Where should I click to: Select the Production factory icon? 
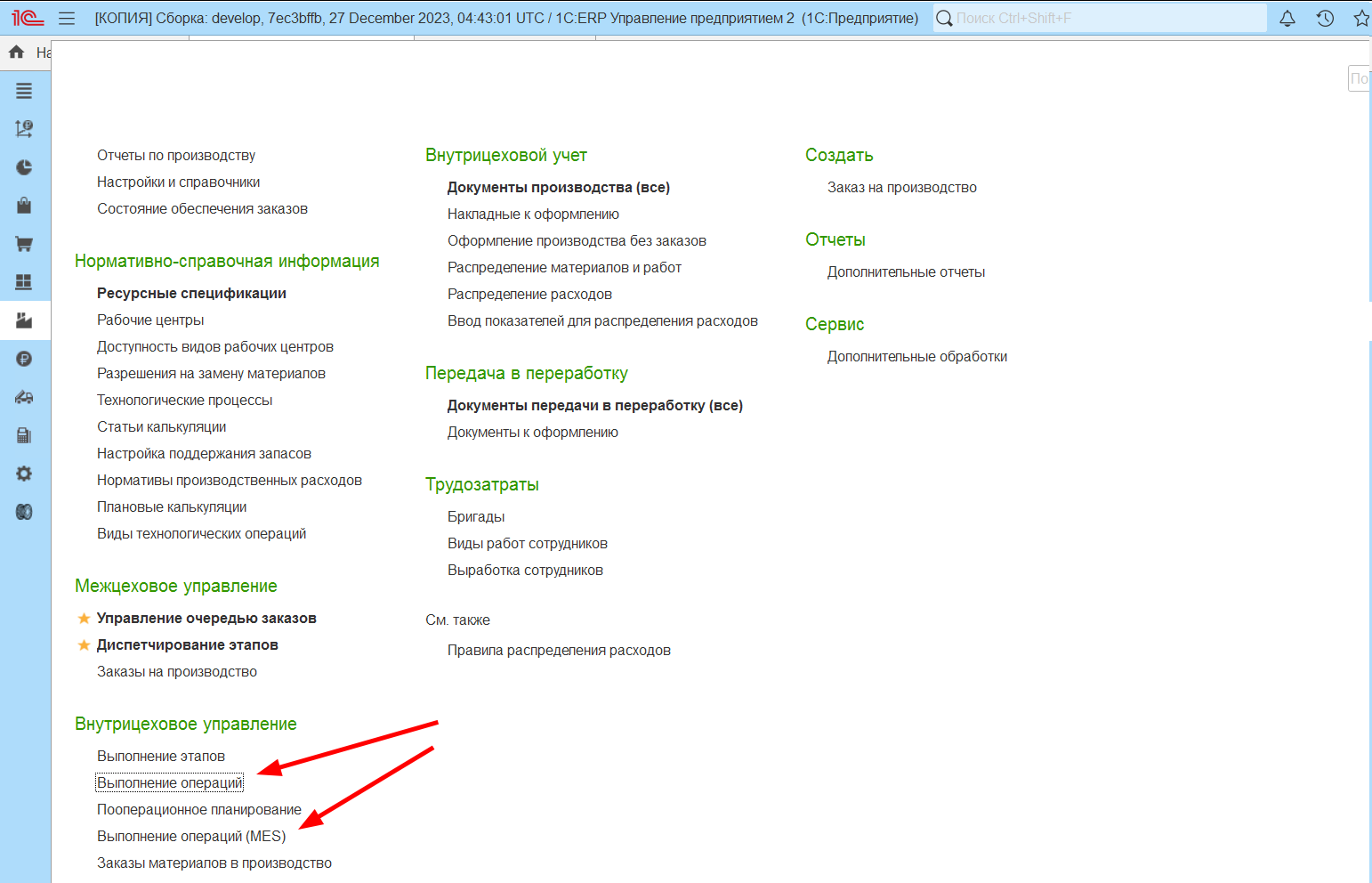(x=24, y=320)
